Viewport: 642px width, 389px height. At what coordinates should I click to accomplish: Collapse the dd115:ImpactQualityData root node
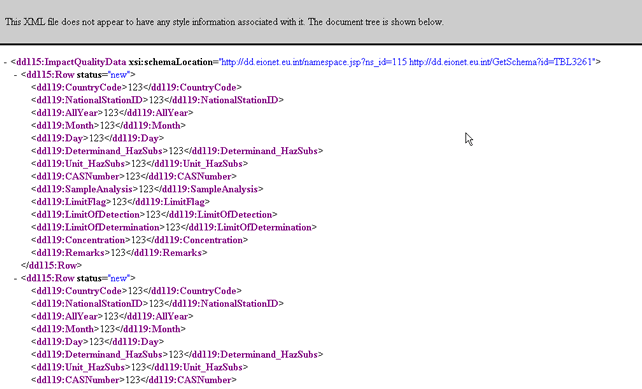click(x=5, y=62)
